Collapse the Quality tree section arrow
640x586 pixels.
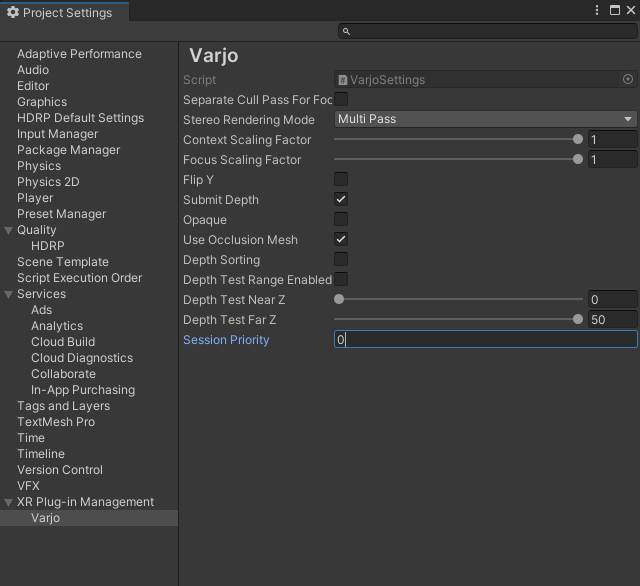point(8,231)
